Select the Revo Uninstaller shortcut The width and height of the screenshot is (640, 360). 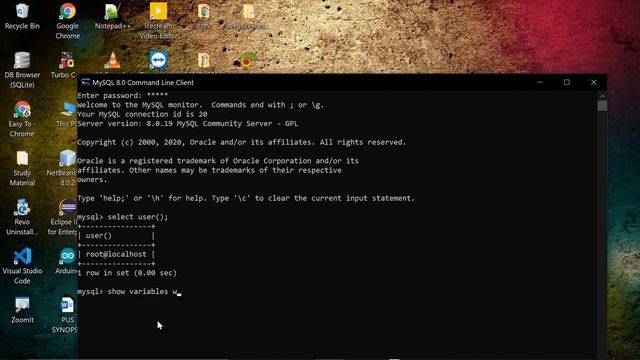point(22,217)
